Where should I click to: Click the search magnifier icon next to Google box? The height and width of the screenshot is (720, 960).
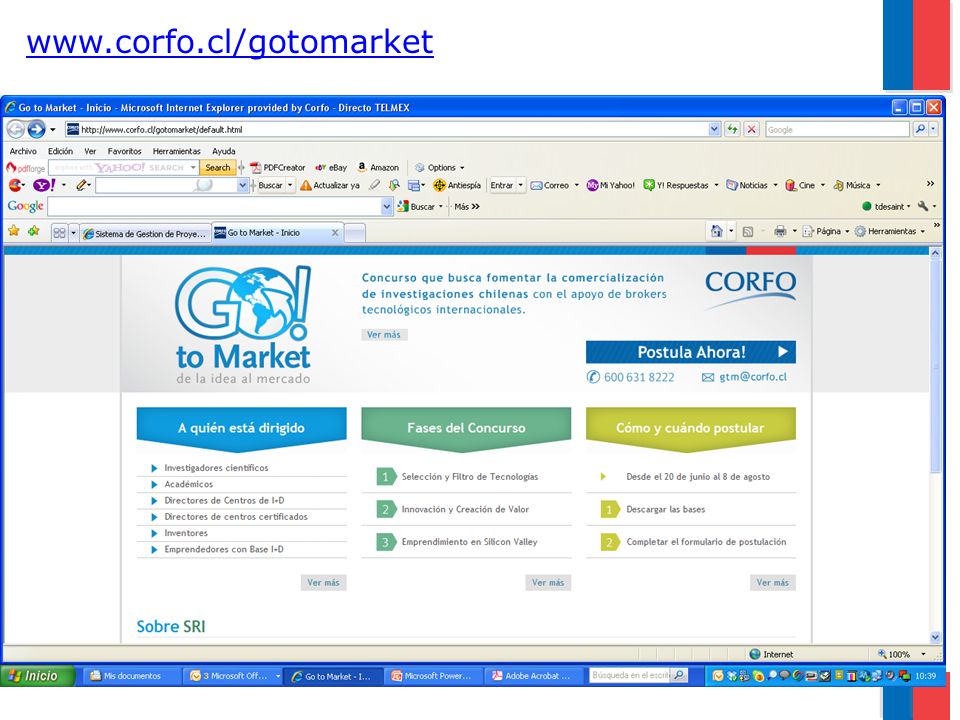coord(920,129)
